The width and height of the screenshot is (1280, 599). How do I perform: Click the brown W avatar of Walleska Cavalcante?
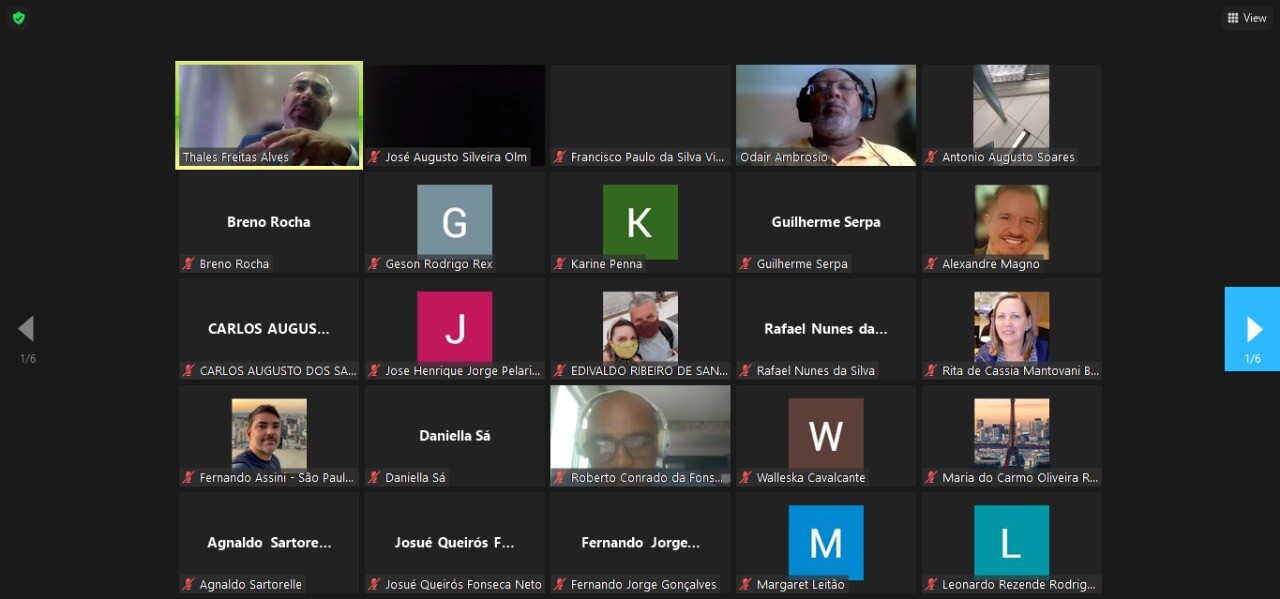tap(826, 435)
